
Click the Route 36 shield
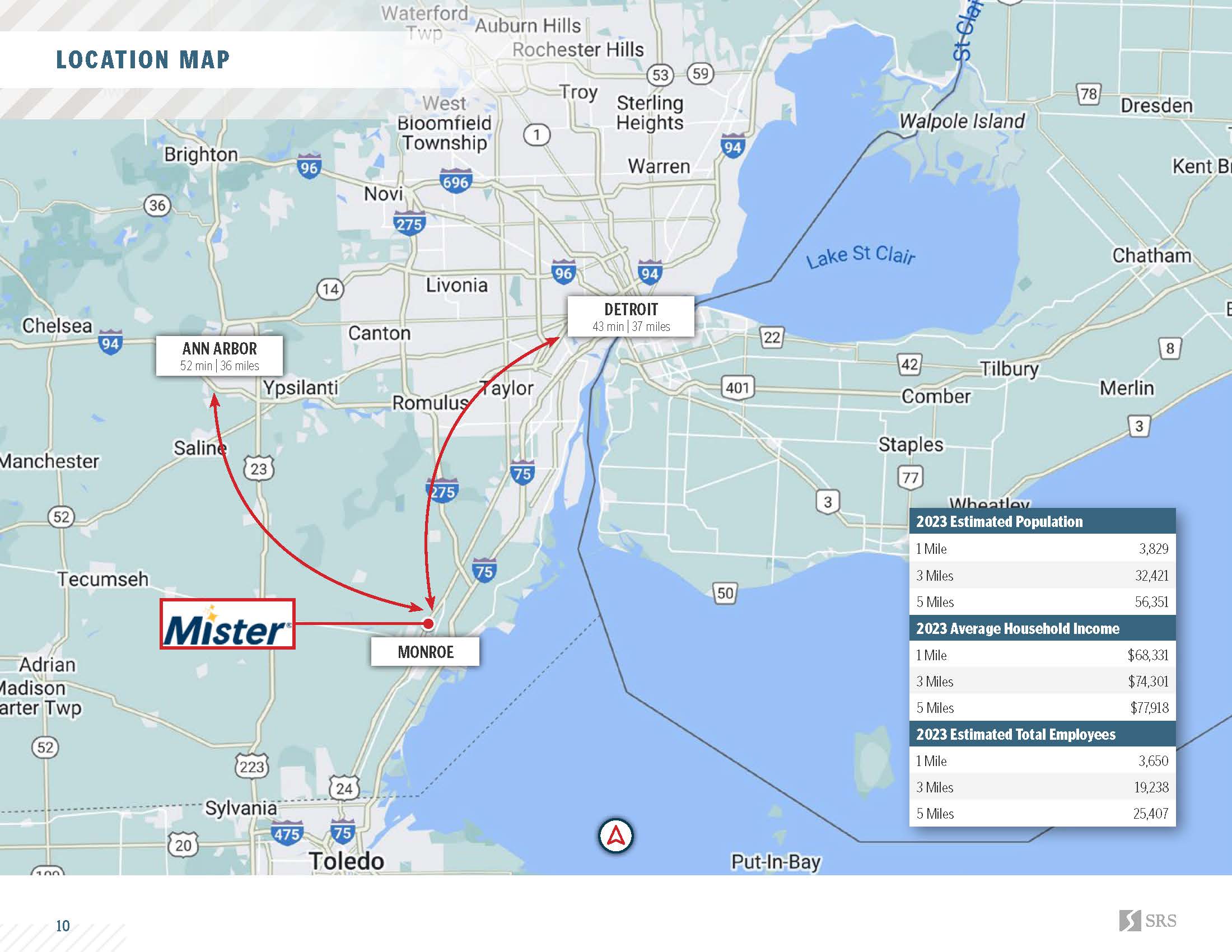157,206
